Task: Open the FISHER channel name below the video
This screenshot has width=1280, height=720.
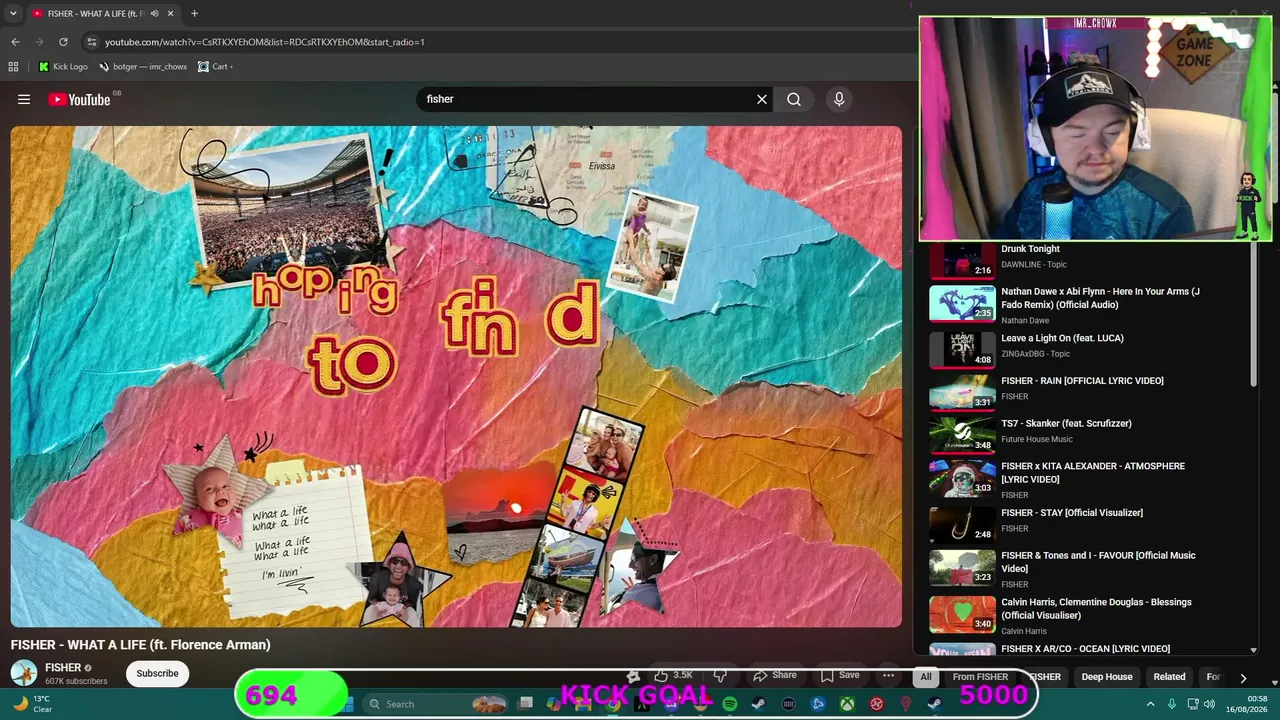Action: pos(63,668)
